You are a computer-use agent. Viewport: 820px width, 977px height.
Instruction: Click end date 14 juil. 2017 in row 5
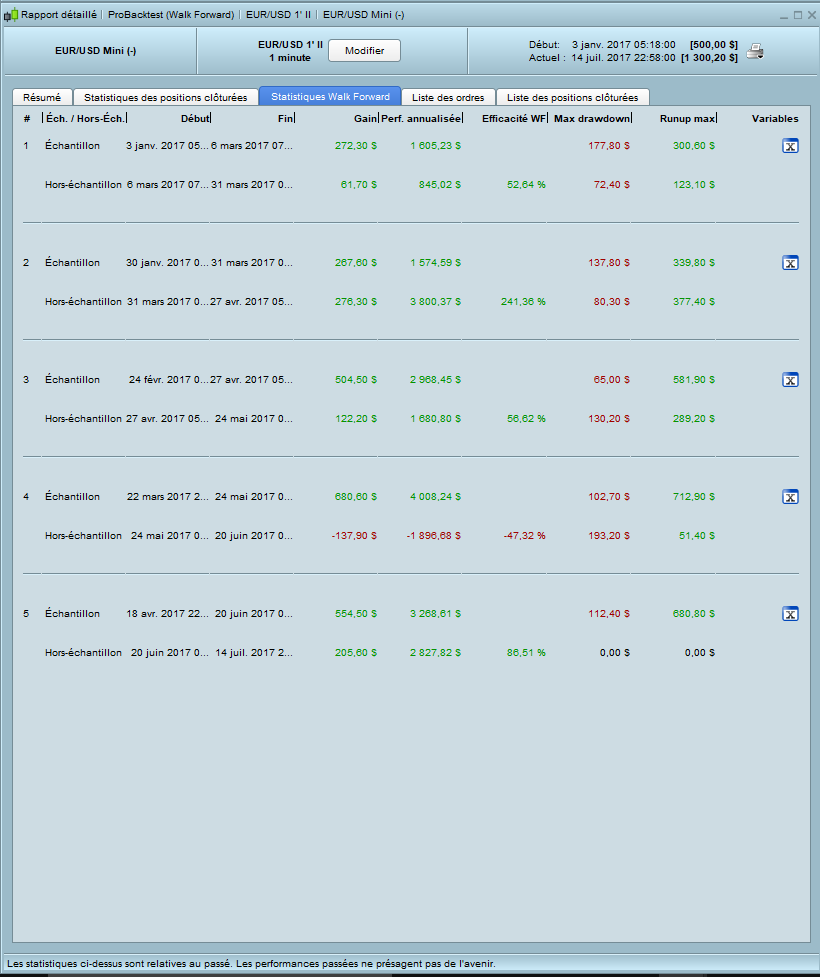pyautogui.click(x=254, y=653)
